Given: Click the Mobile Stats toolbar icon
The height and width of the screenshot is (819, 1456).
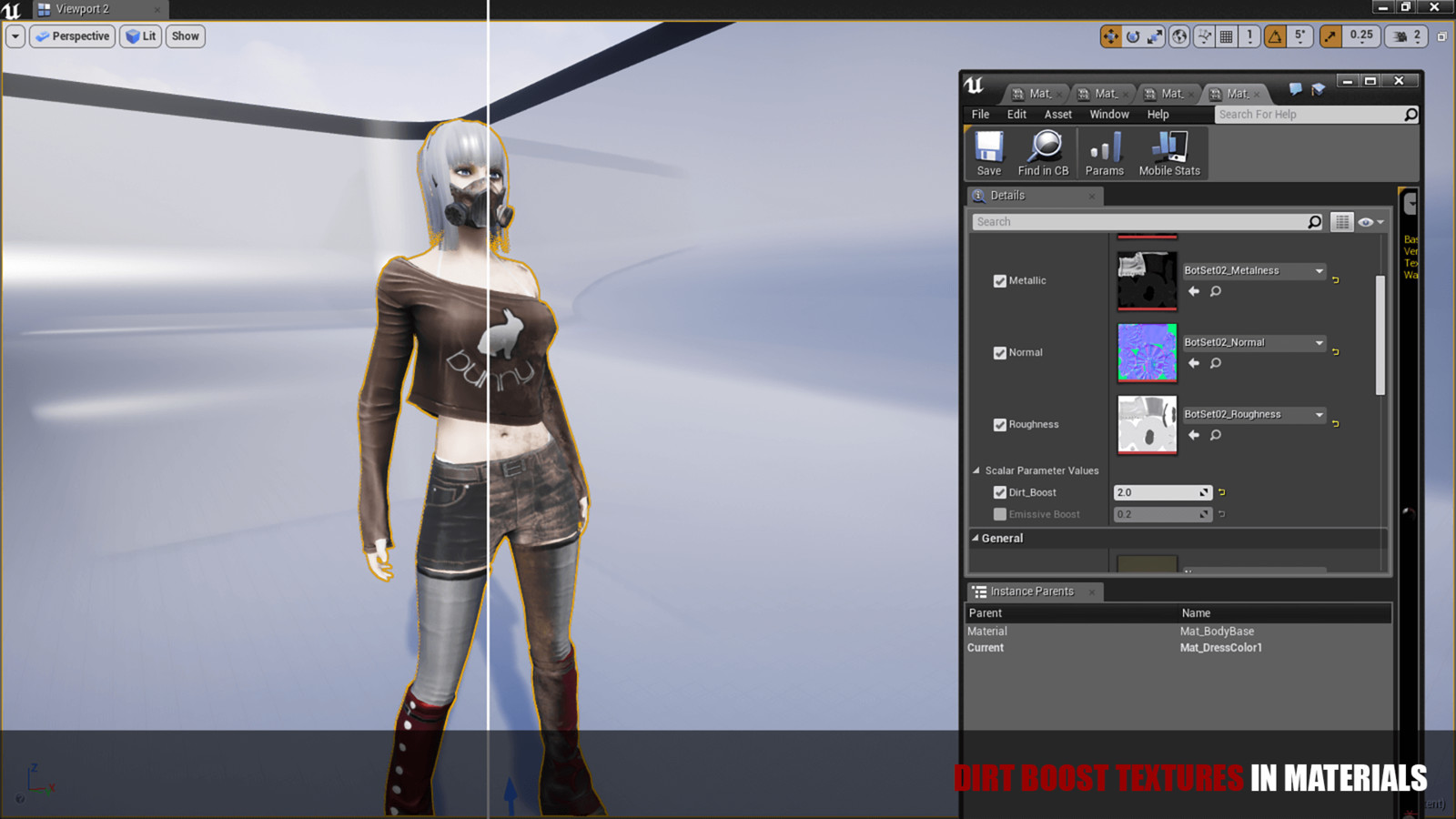Looking at the screenshot, I should coord(1169,153).
